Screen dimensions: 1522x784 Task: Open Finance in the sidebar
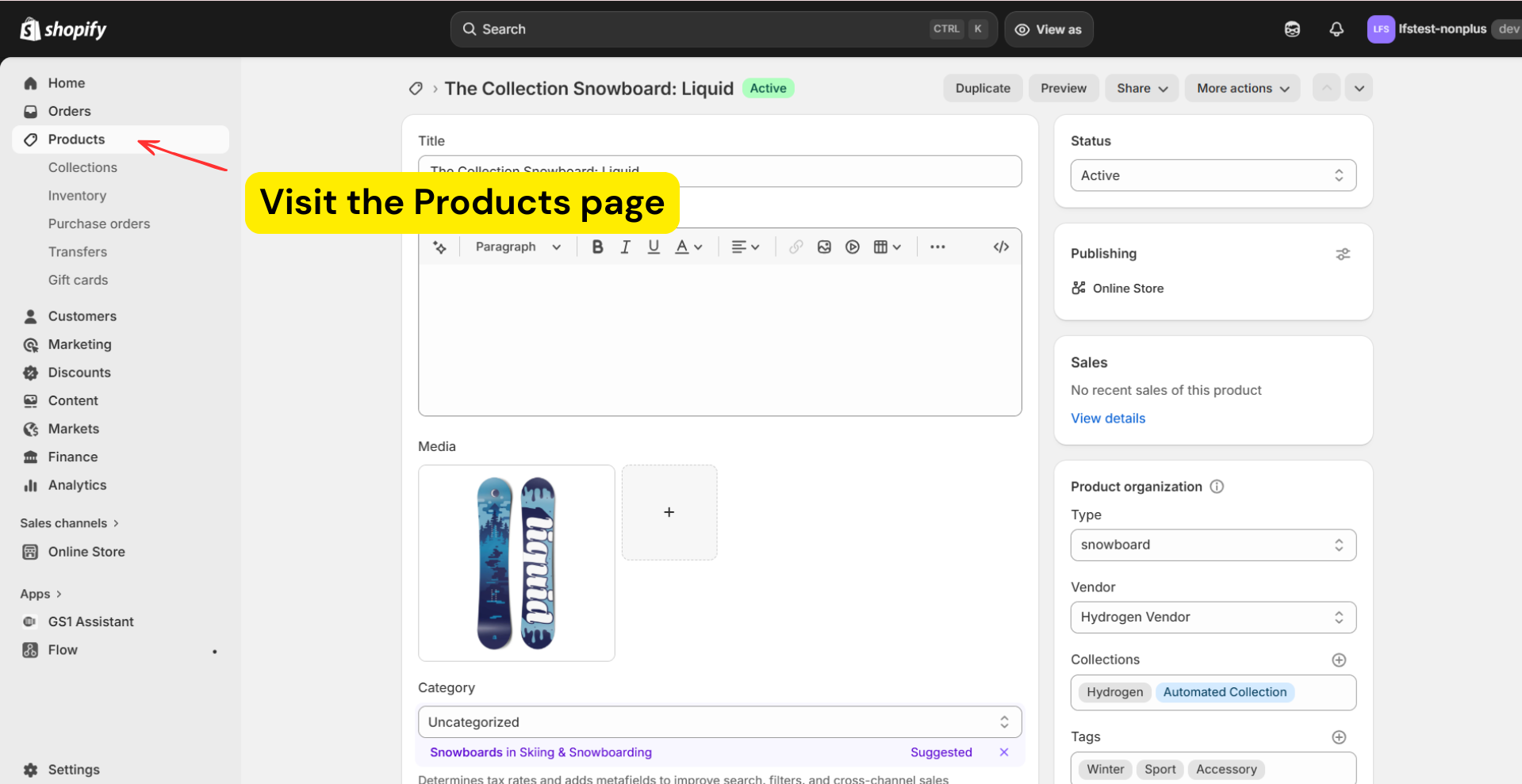[x=121, y=457]
